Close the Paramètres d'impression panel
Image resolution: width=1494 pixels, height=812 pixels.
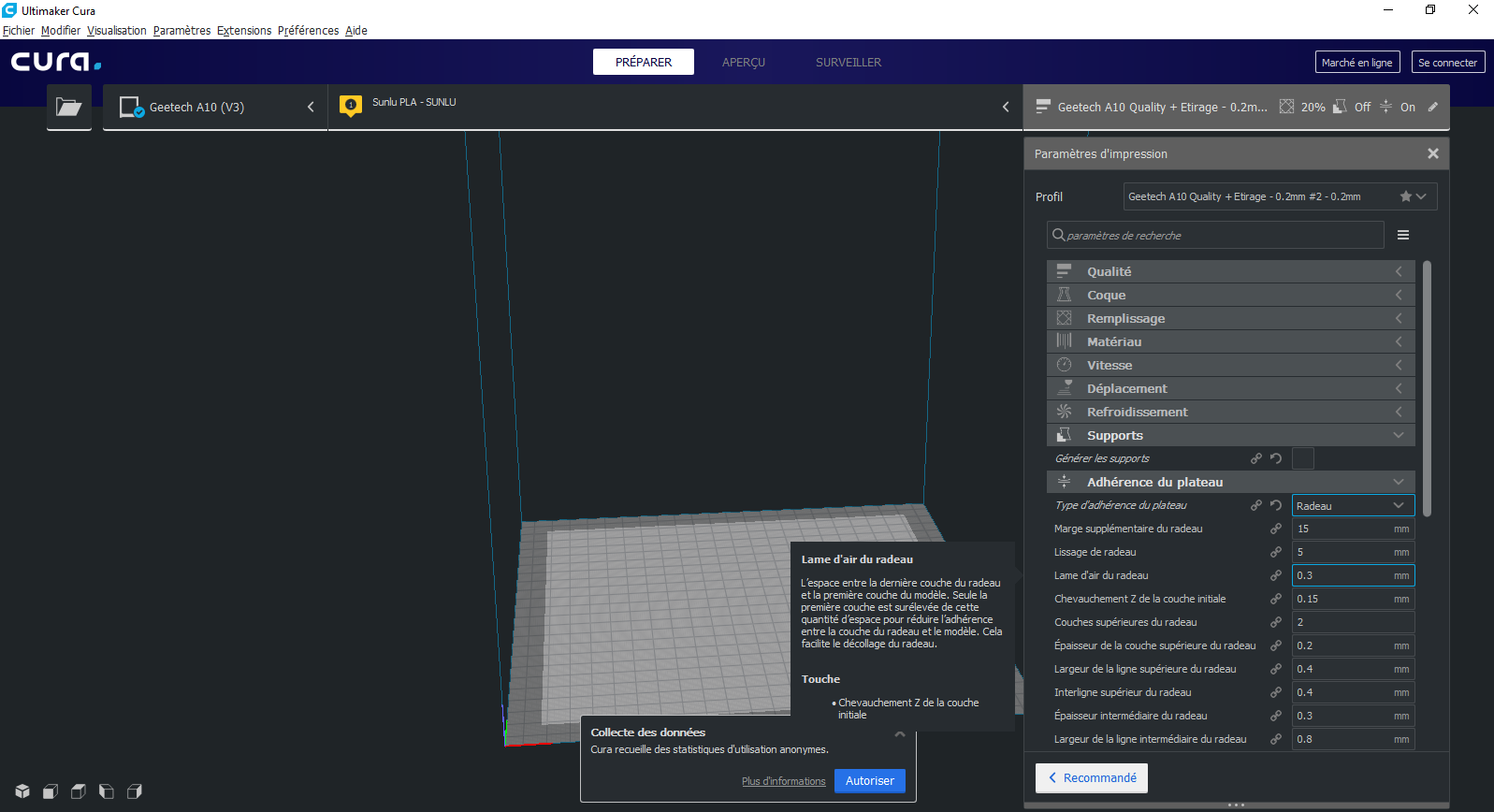(x=1433, y=153)
